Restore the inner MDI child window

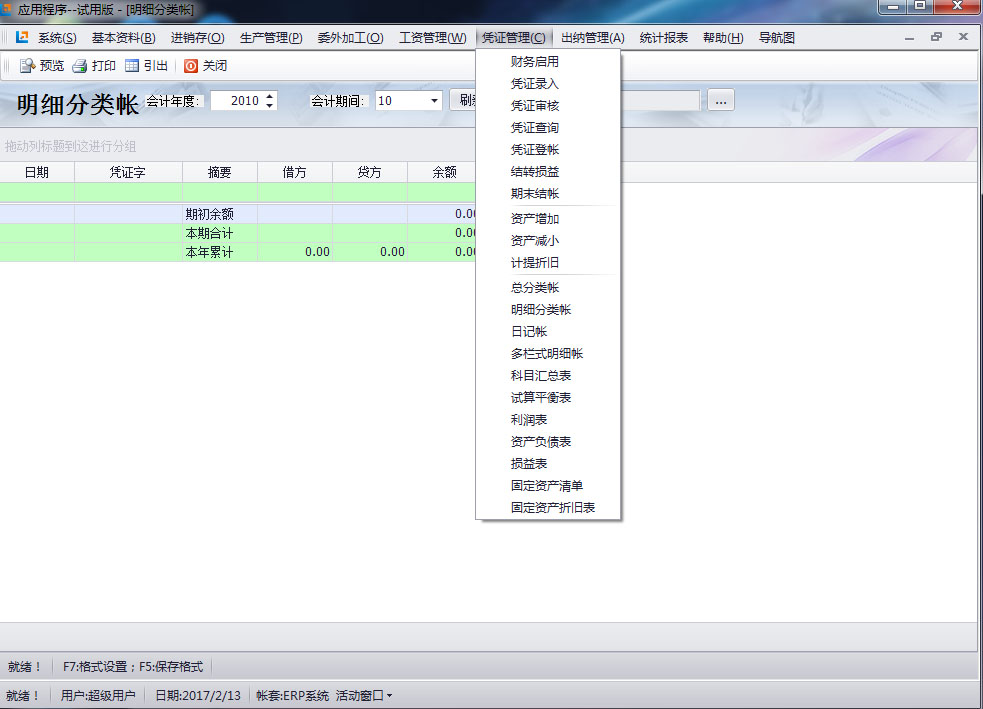(x=936, y=37)
